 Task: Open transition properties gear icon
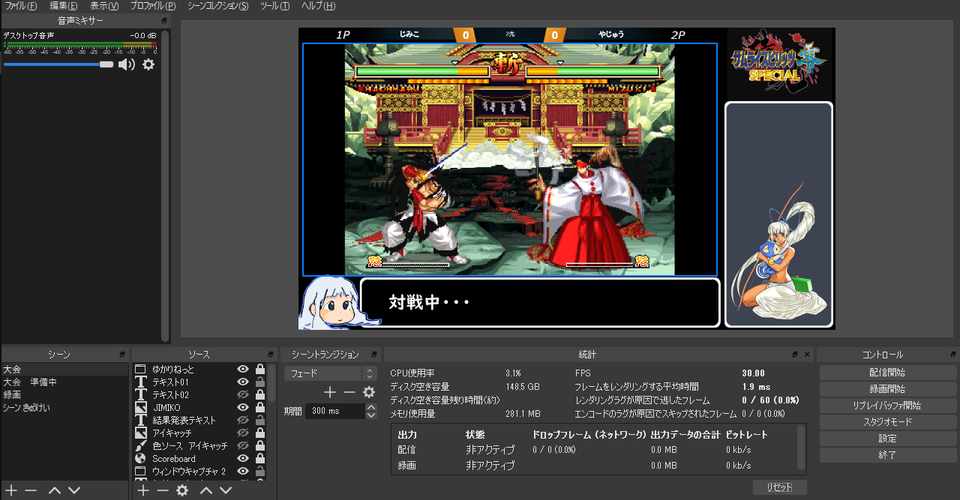pyautogui.click(x=369, y=392)
